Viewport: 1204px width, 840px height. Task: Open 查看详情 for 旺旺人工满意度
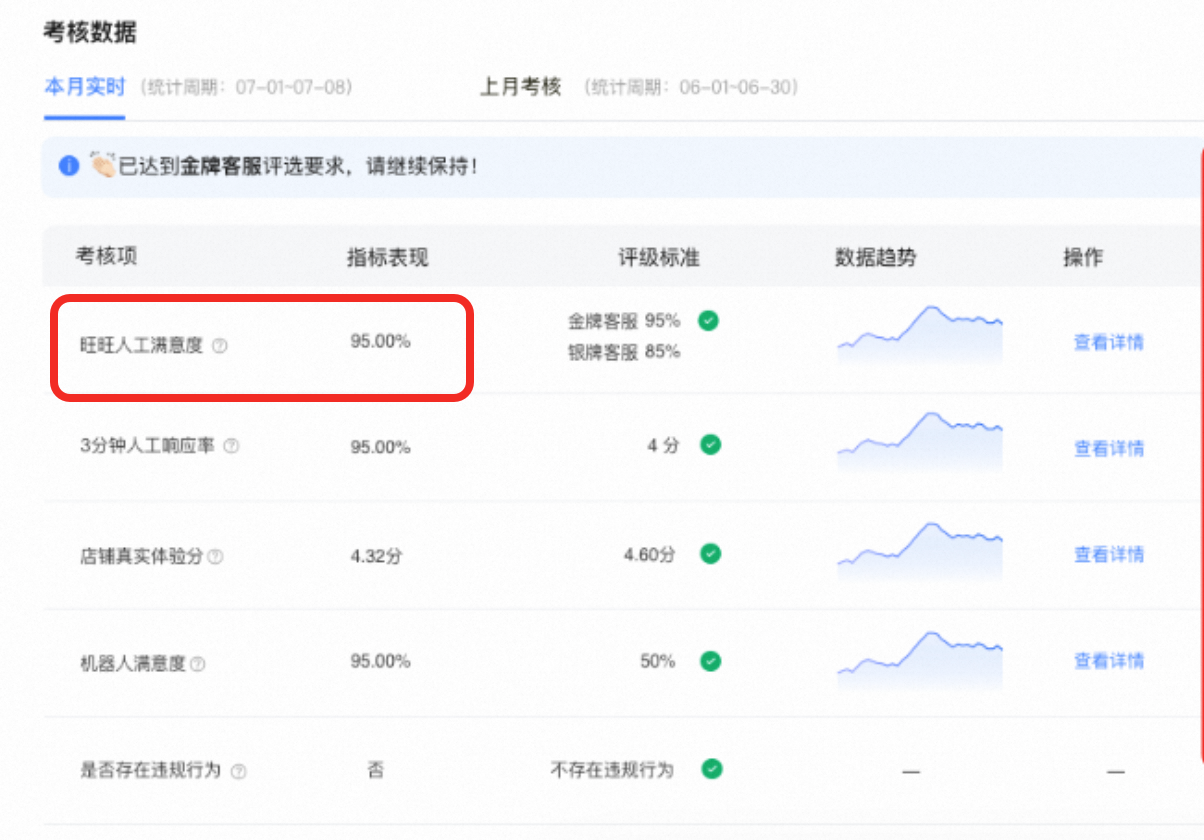1109,342
